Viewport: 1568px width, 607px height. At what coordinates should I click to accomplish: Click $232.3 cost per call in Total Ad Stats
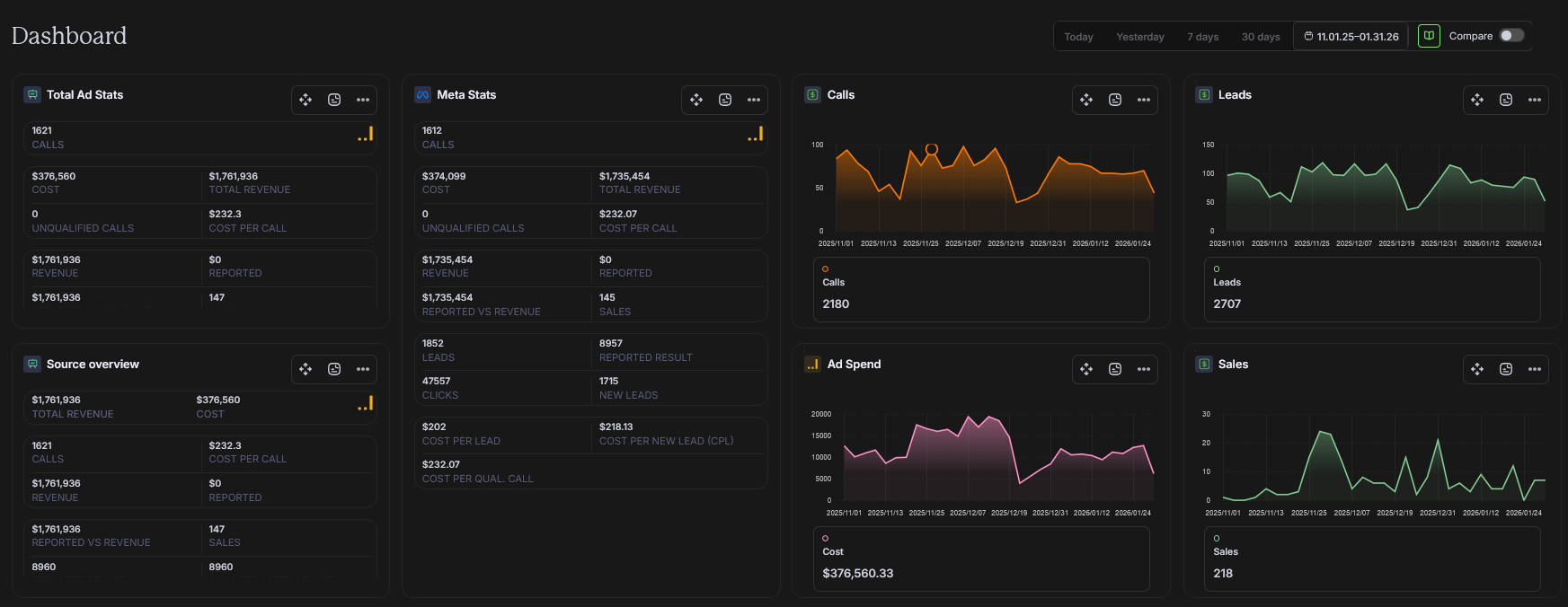pos(225,214)
